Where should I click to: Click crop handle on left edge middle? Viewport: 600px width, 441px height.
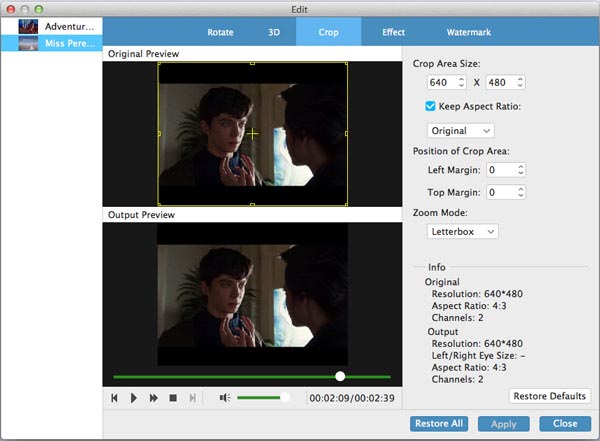(x=159, y=134)
